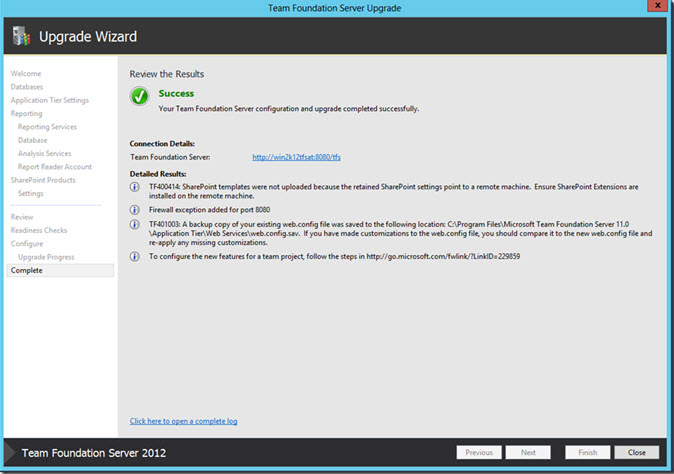Click the green Success text
This screenshot has width=674, height=474.
[176, 94]
